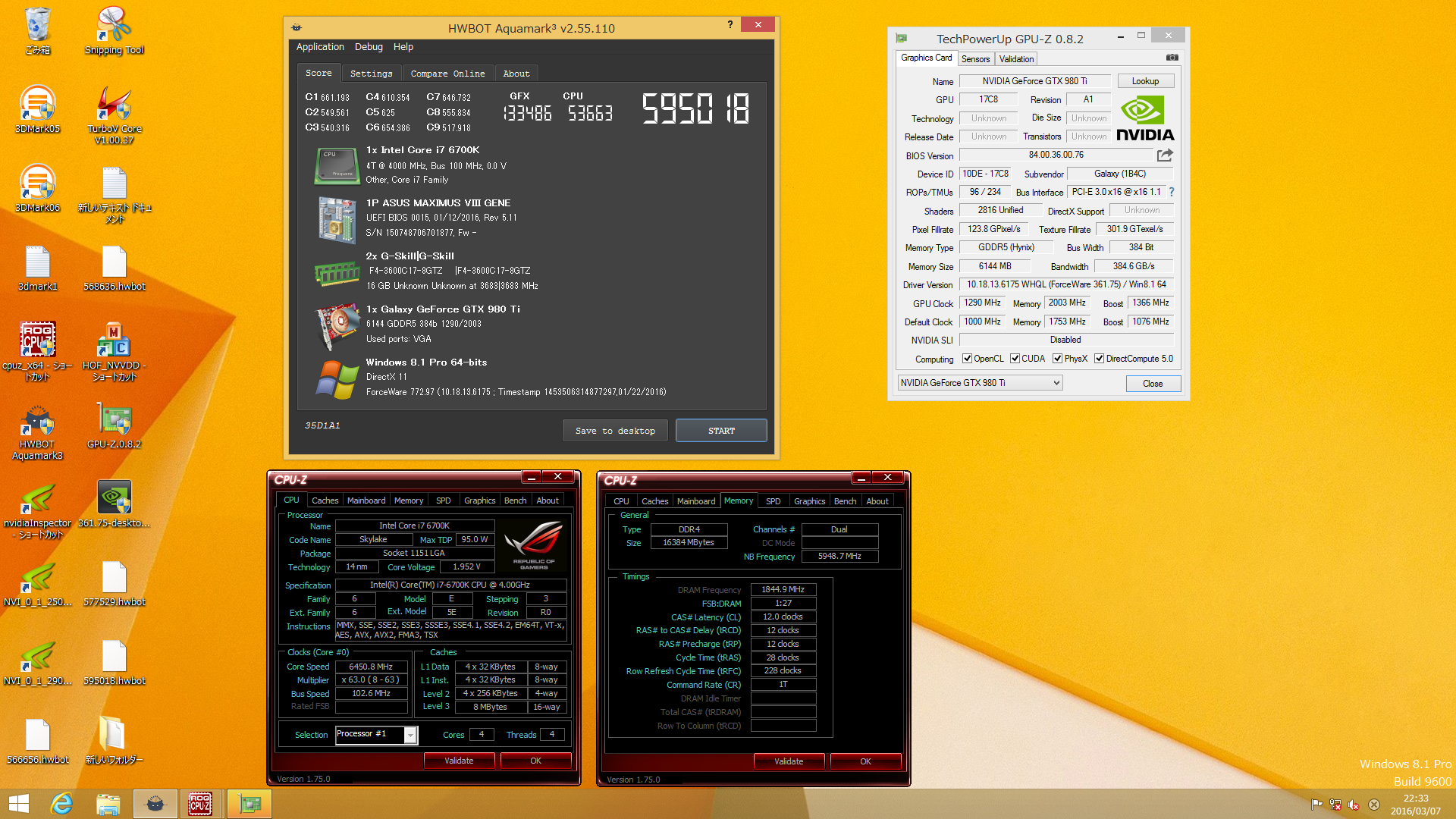The height and width of the screenshot is (819, 1456).
Task: Open Mainboard tab in right CPU-Z window
Action: coord(696,501)
